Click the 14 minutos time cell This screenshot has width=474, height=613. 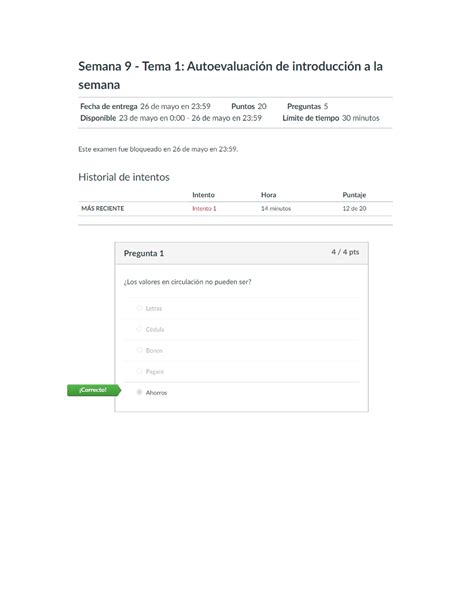[x=276, y=208]
